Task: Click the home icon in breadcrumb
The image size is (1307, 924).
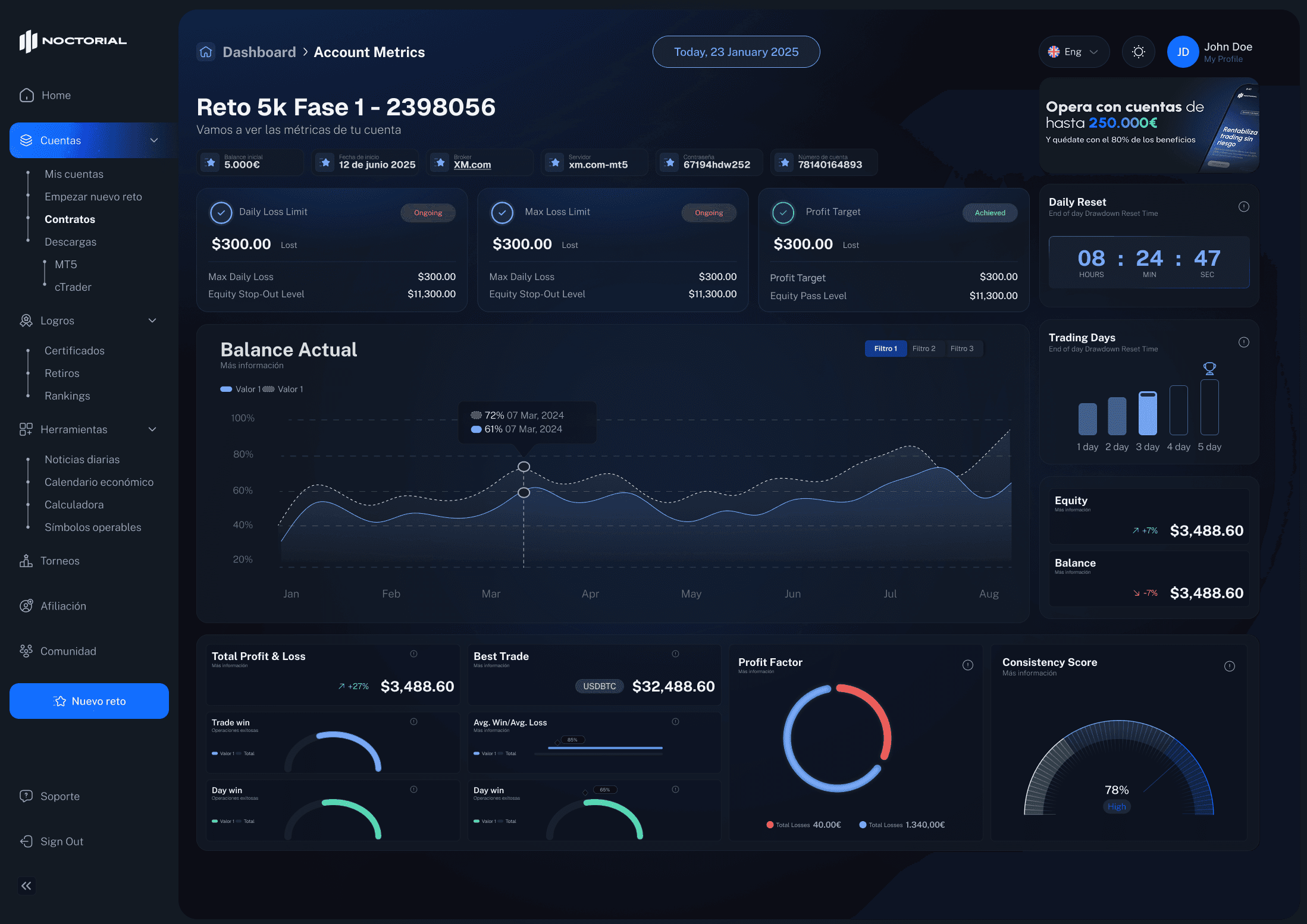Action: tap(206, 52)
